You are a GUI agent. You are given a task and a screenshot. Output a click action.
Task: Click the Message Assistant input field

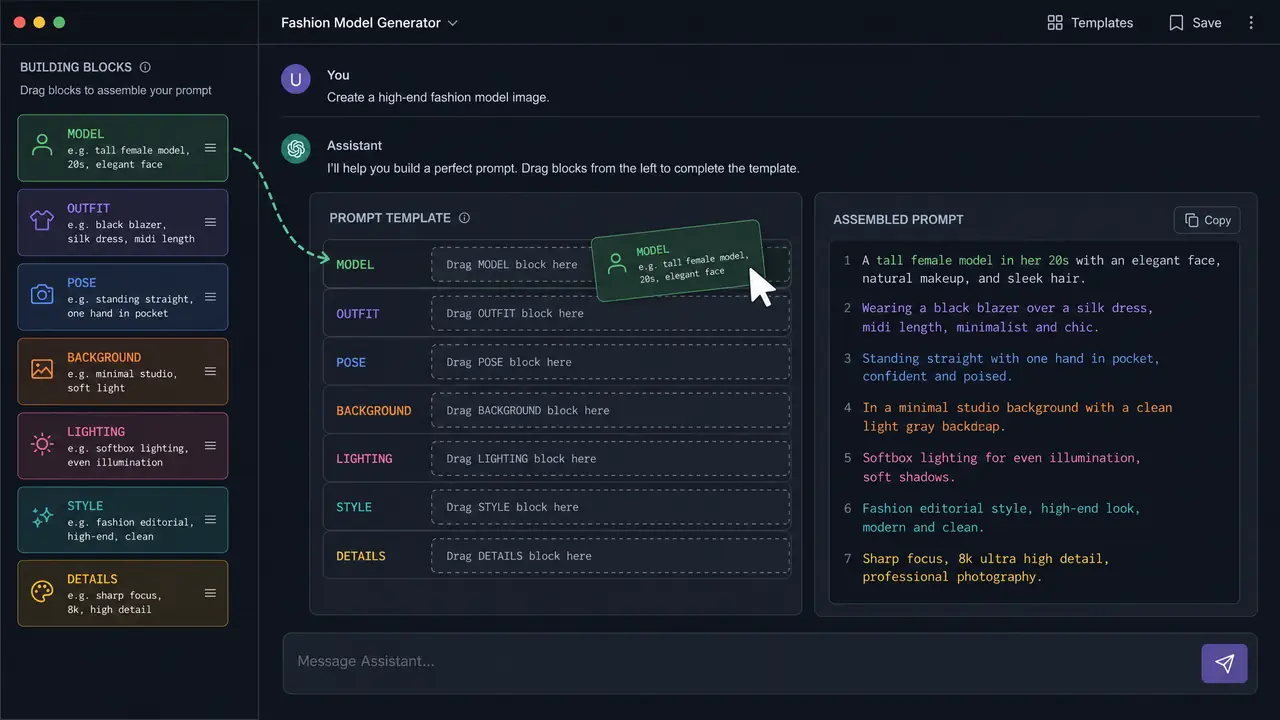pos(740,661)
